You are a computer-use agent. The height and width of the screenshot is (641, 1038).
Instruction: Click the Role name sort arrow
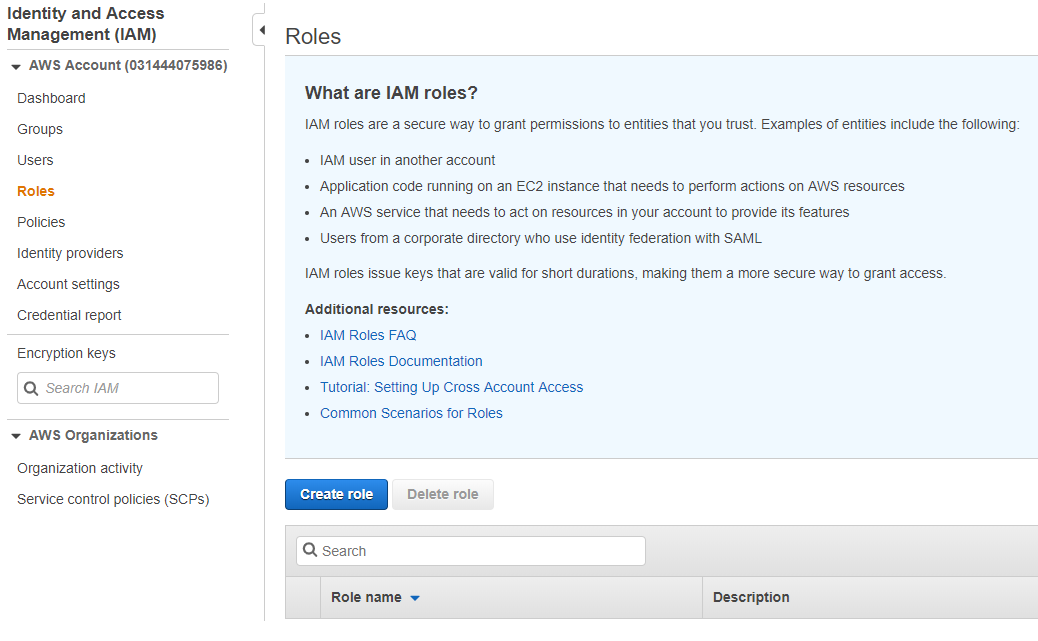coord(415,598)
